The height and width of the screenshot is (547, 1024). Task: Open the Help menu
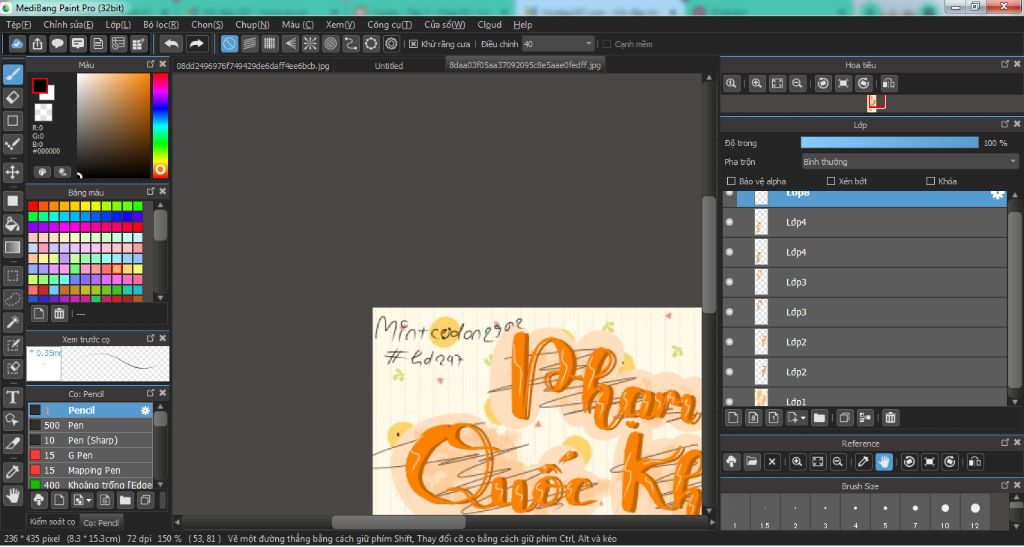(522, 25)
